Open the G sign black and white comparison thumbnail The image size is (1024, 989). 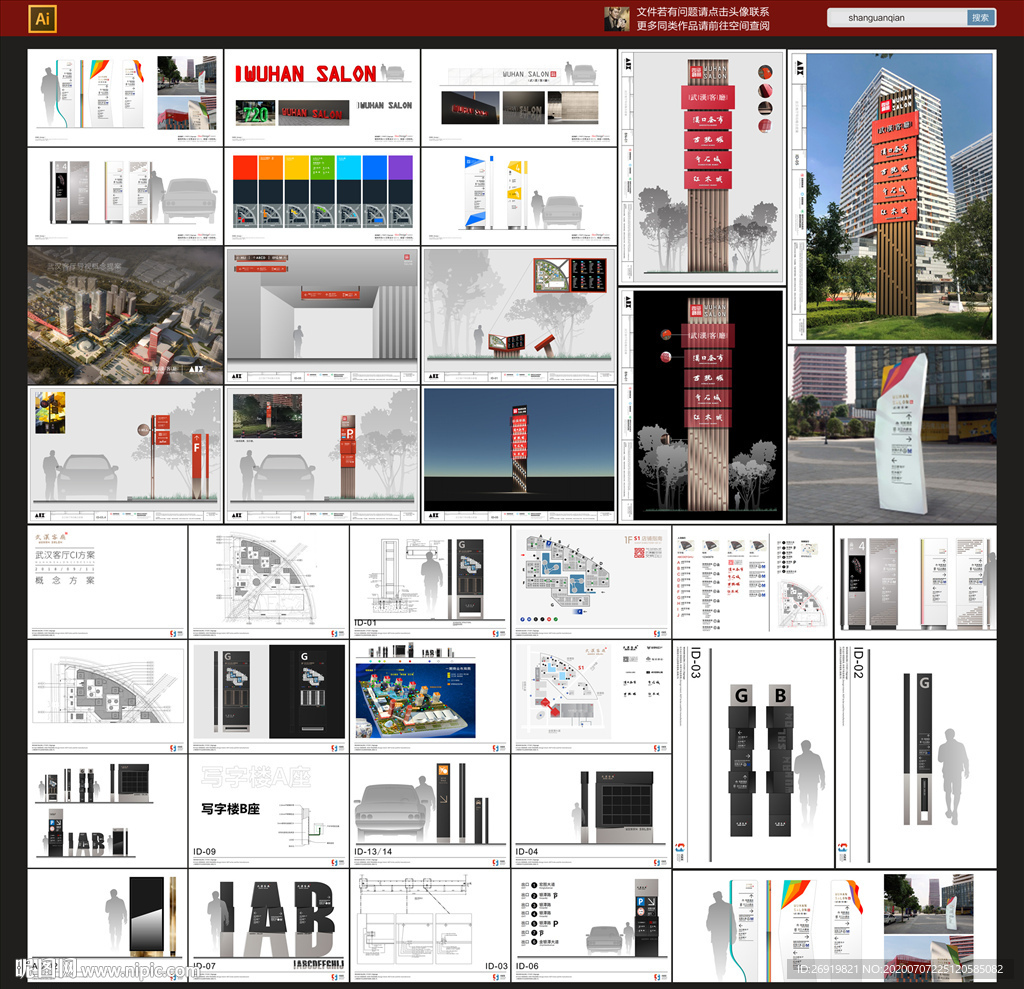(x=268, y=696)
